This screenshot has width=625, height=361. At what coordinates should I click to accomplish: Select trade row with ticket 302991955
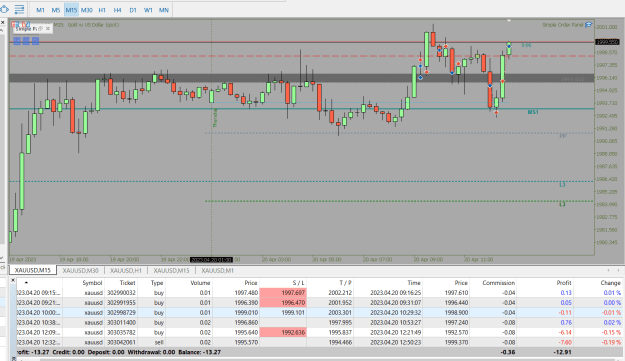pos(319,302)
